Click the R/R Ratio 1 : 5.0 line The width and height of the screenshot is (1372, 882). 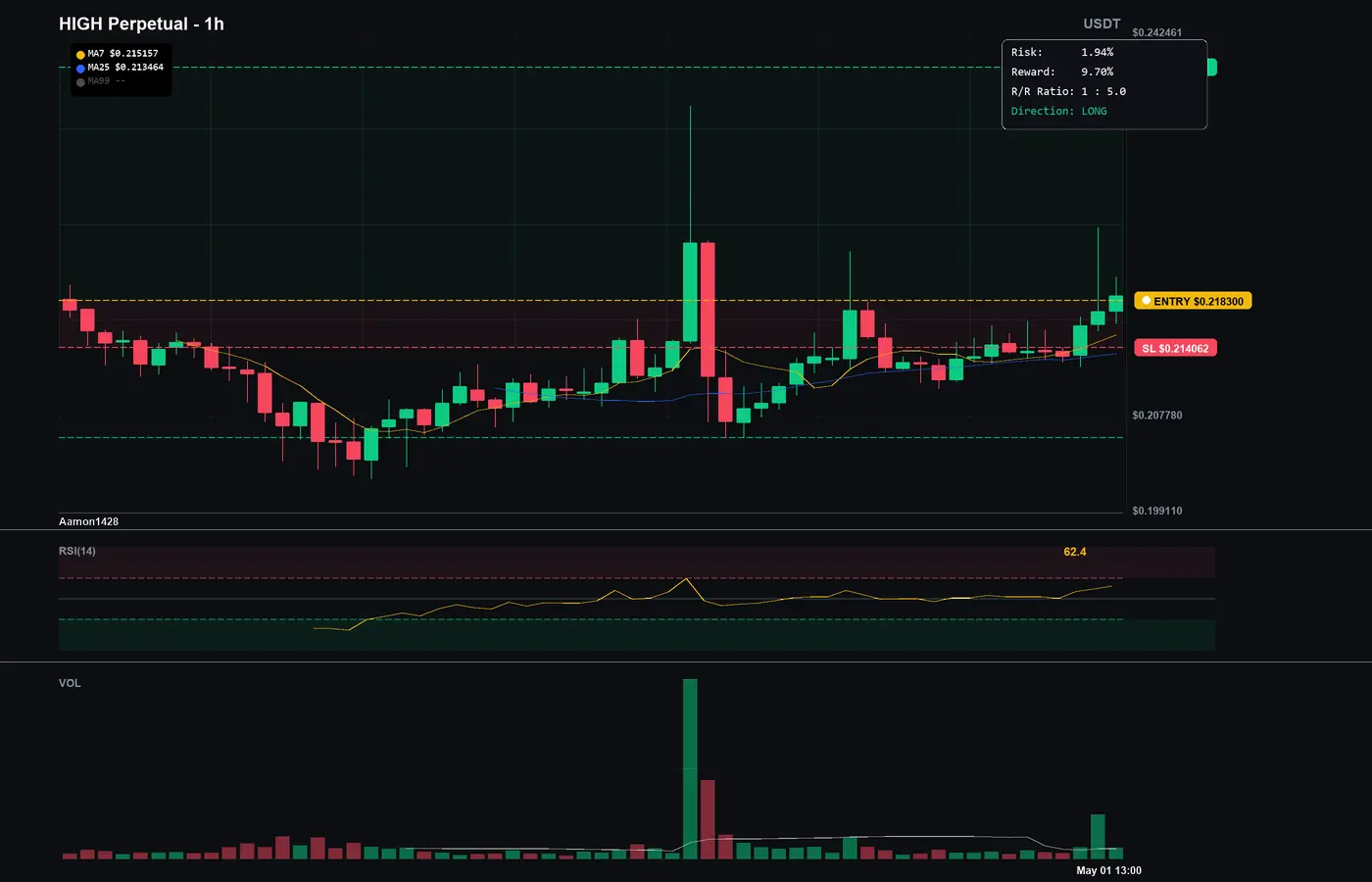[1068, 91]
